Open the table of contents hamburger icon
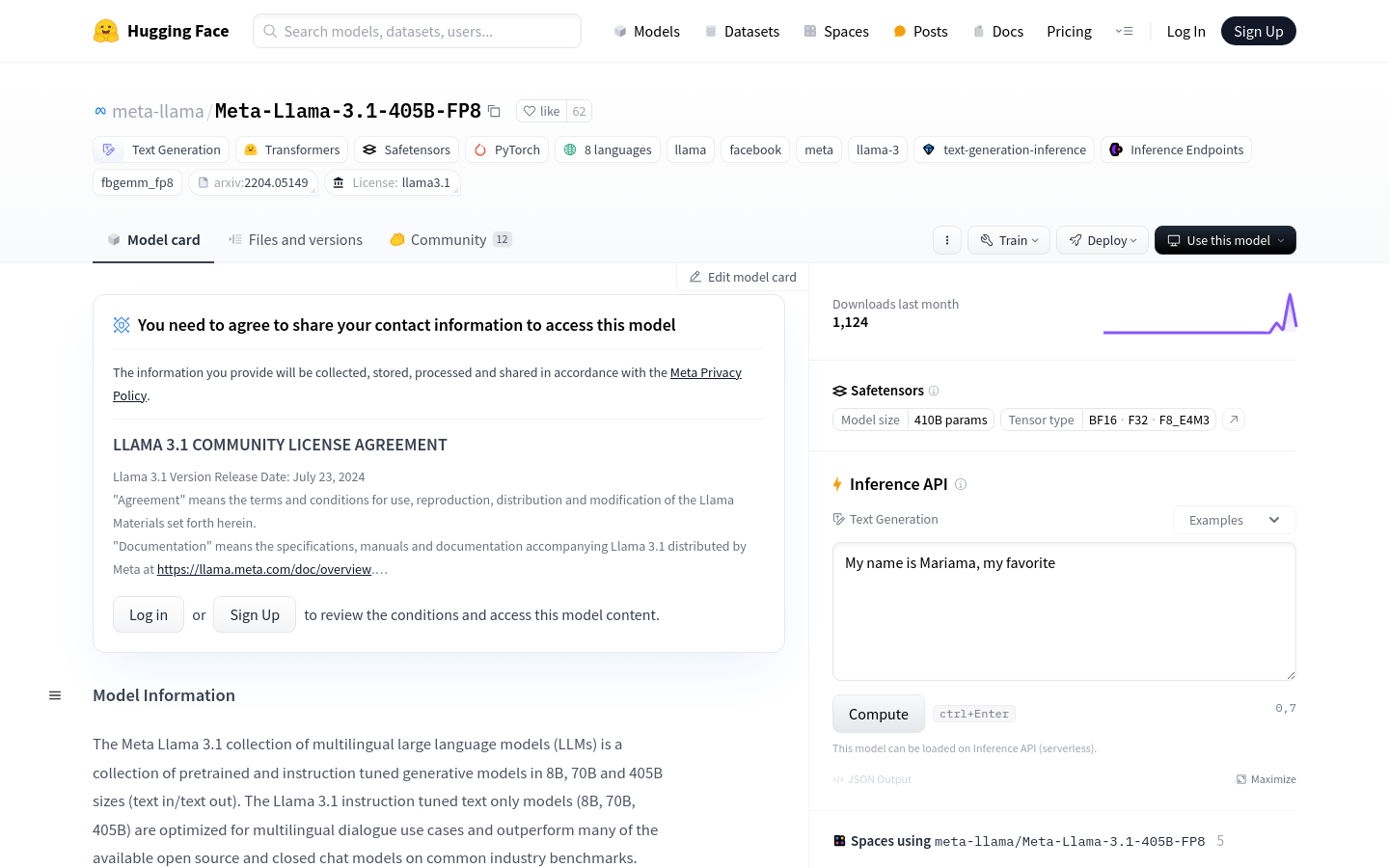Screen dimensions: 1389x868 tap(55, 695)
